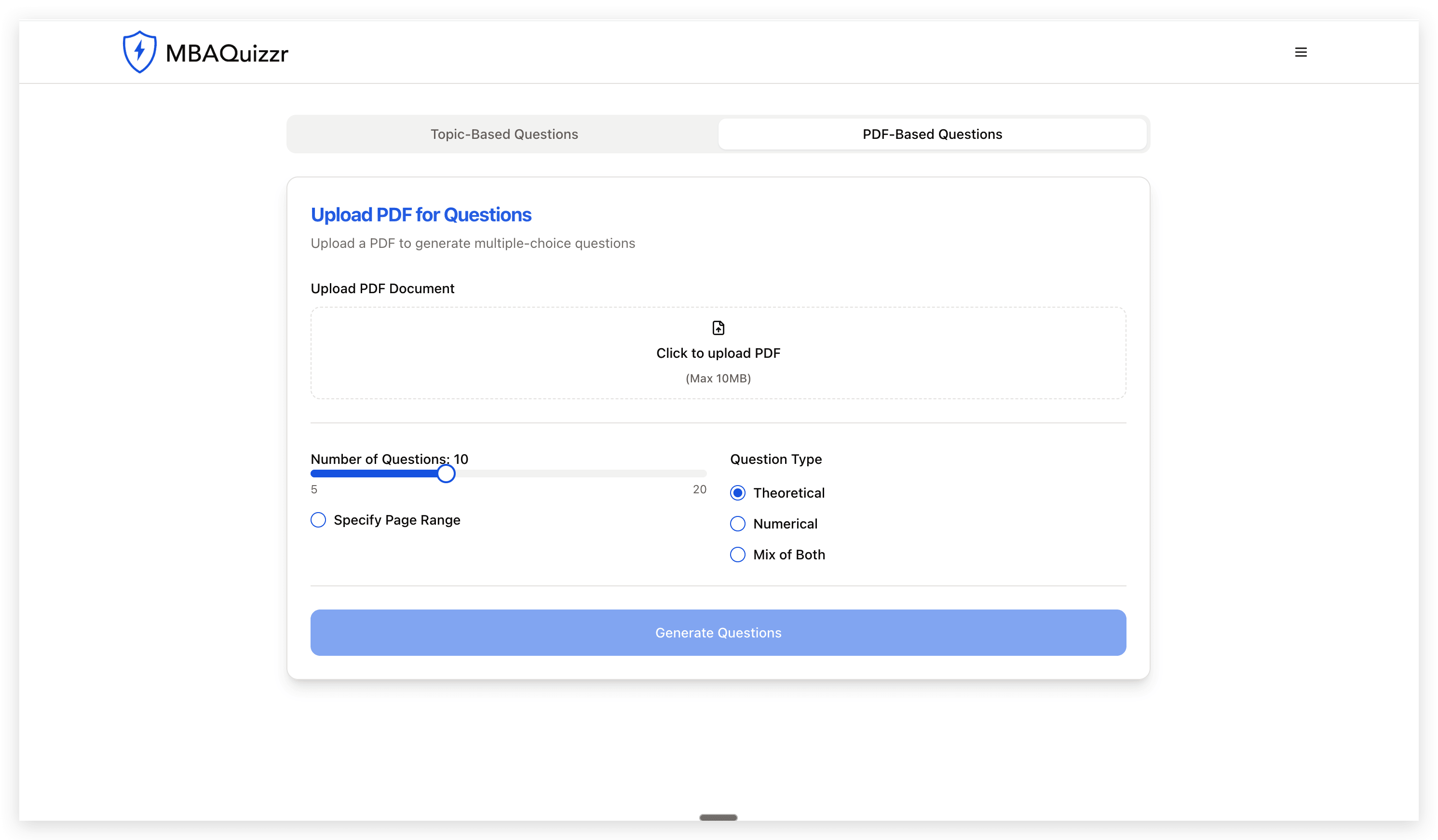Click the MBAQuizzr brand name text

(226, 52)
